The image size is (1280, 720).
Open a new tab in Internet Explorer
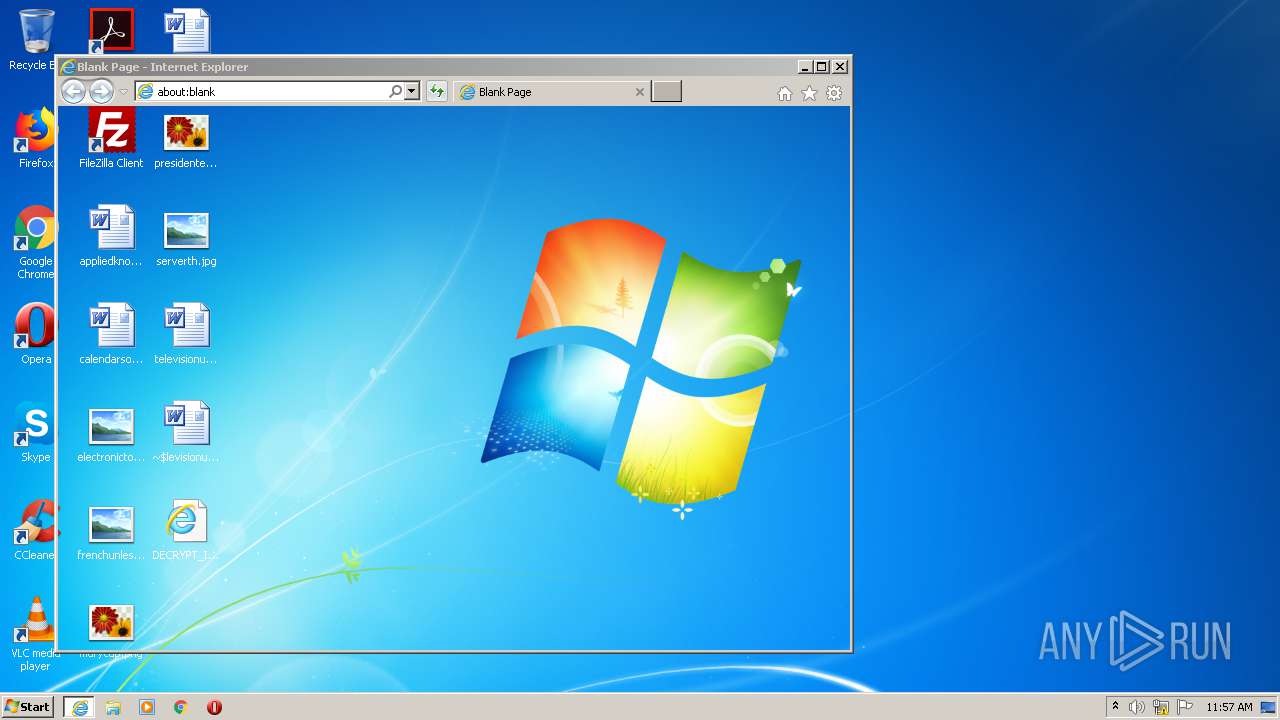[666, 92]
